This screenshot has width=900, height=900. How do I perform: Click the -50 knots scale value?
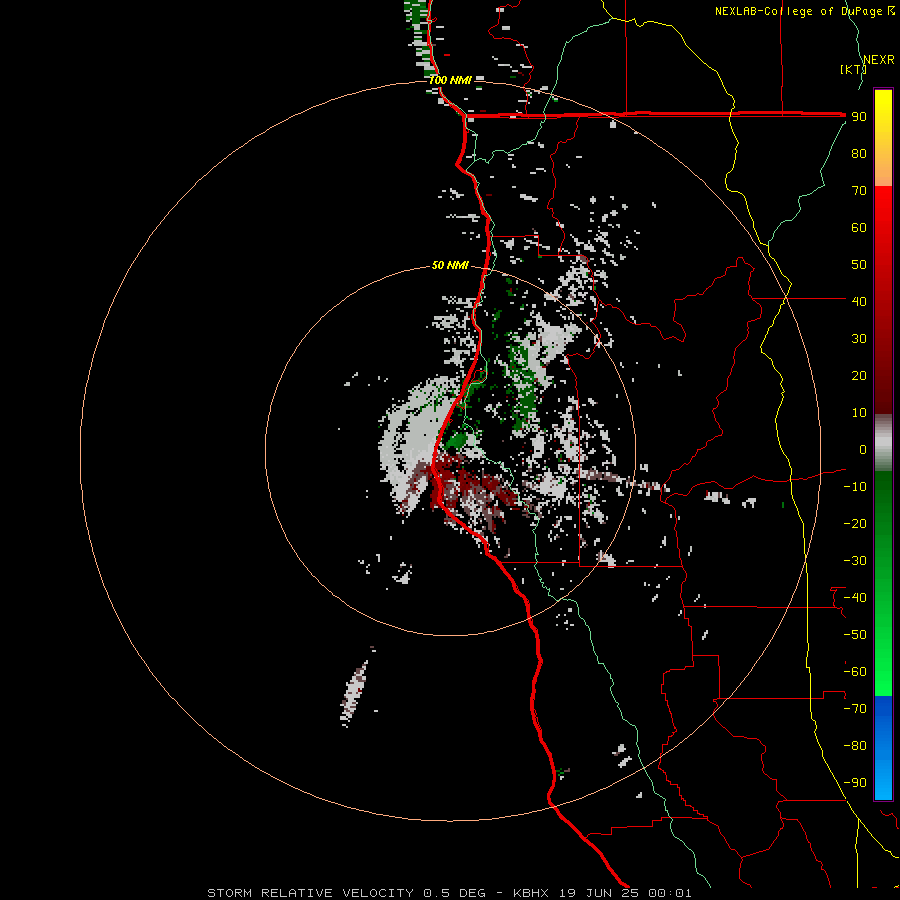pos(855,634)
